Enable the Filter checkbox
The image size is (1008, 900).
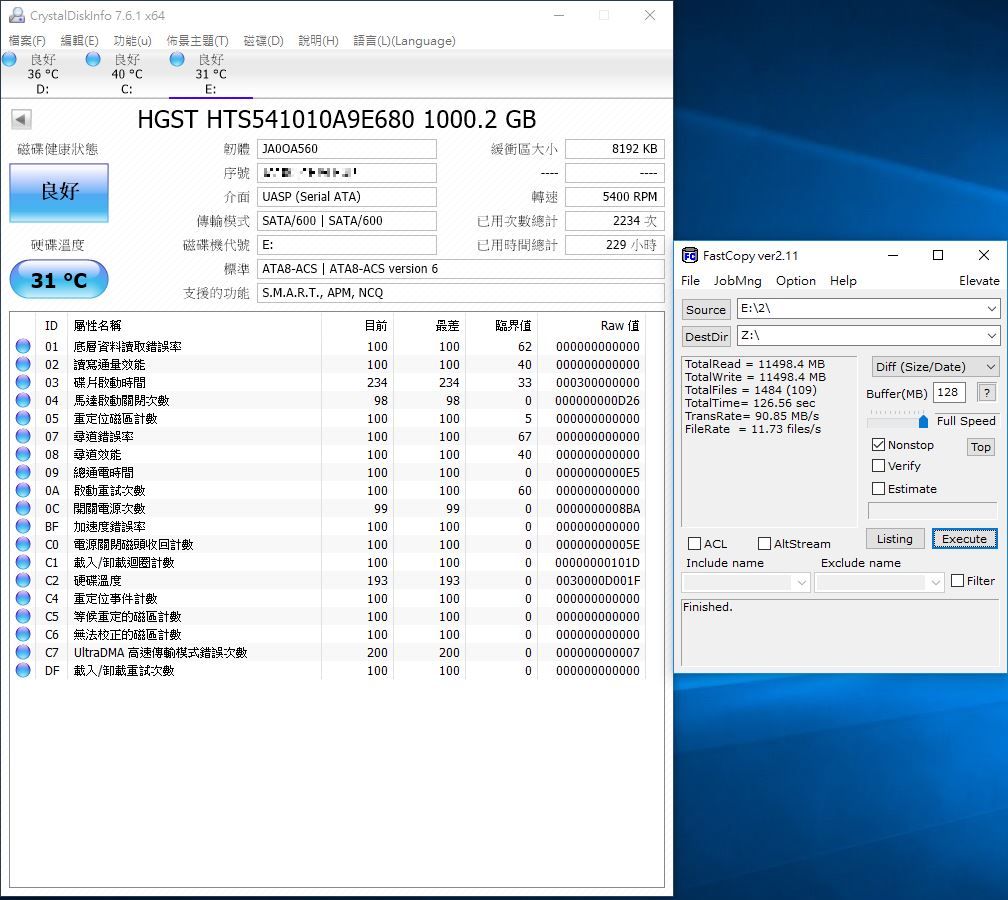957,580
